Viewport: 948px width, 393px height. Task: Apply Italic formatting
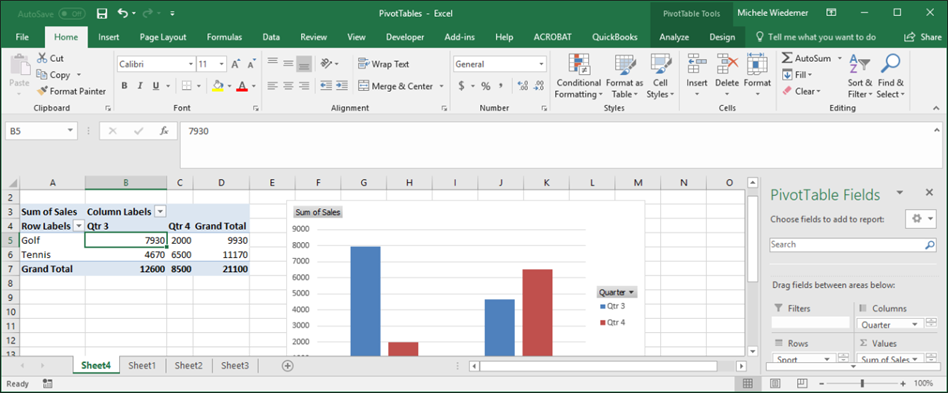[x=140, y=86]
